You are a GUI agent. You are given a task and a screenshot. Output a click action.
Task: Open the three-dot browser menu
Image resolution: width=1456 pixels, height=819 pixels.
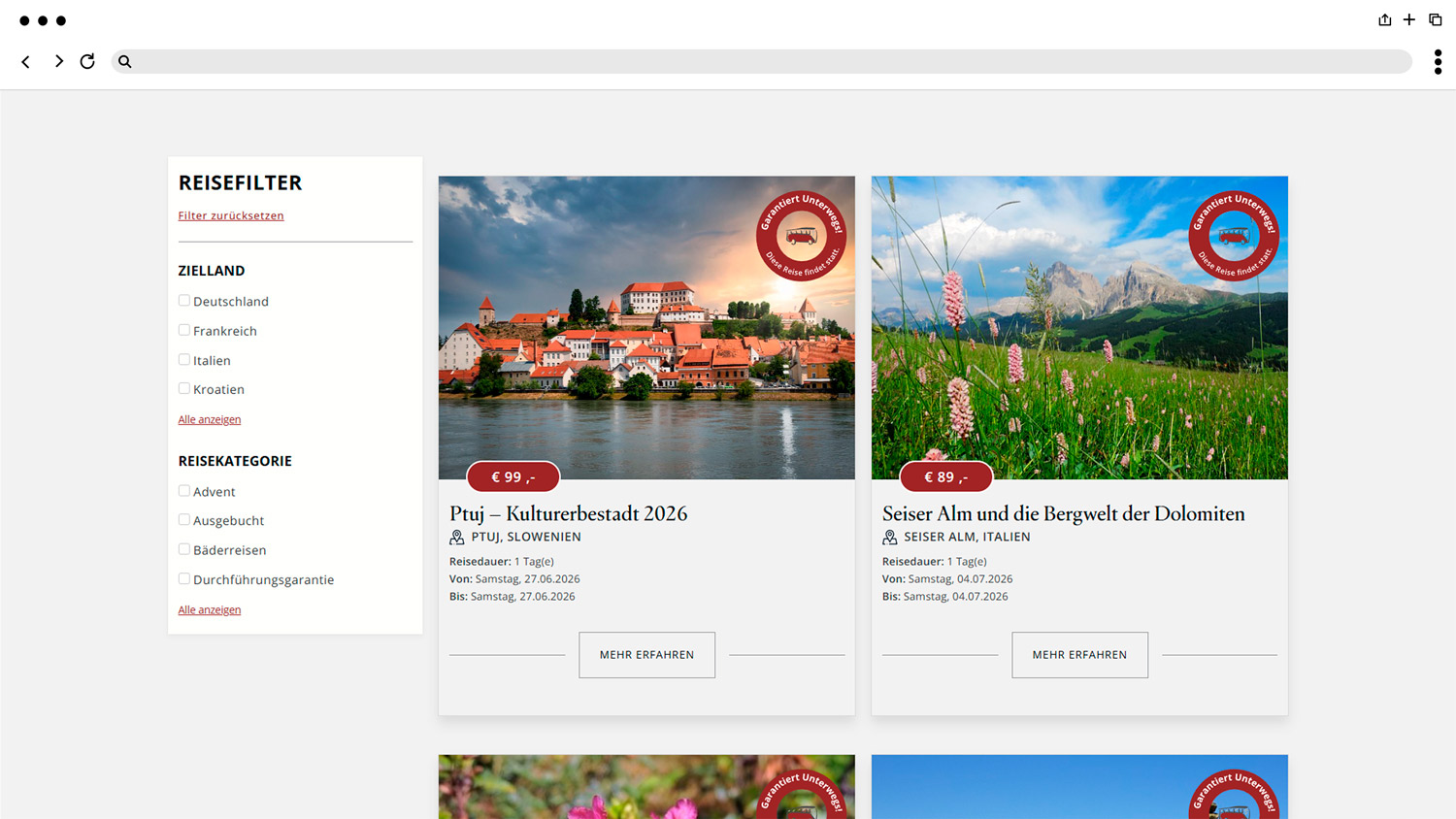1438,61
